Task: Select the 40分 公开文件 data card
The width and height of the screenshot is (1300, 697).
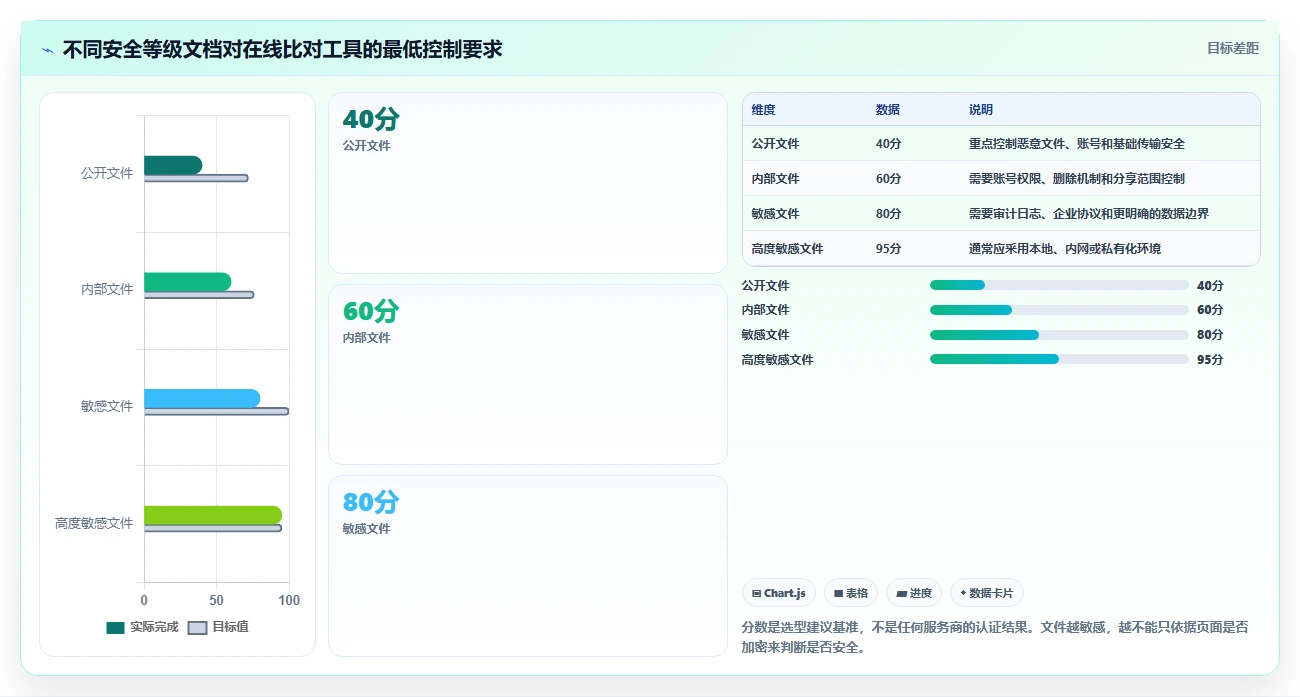Action: [527, 183]
